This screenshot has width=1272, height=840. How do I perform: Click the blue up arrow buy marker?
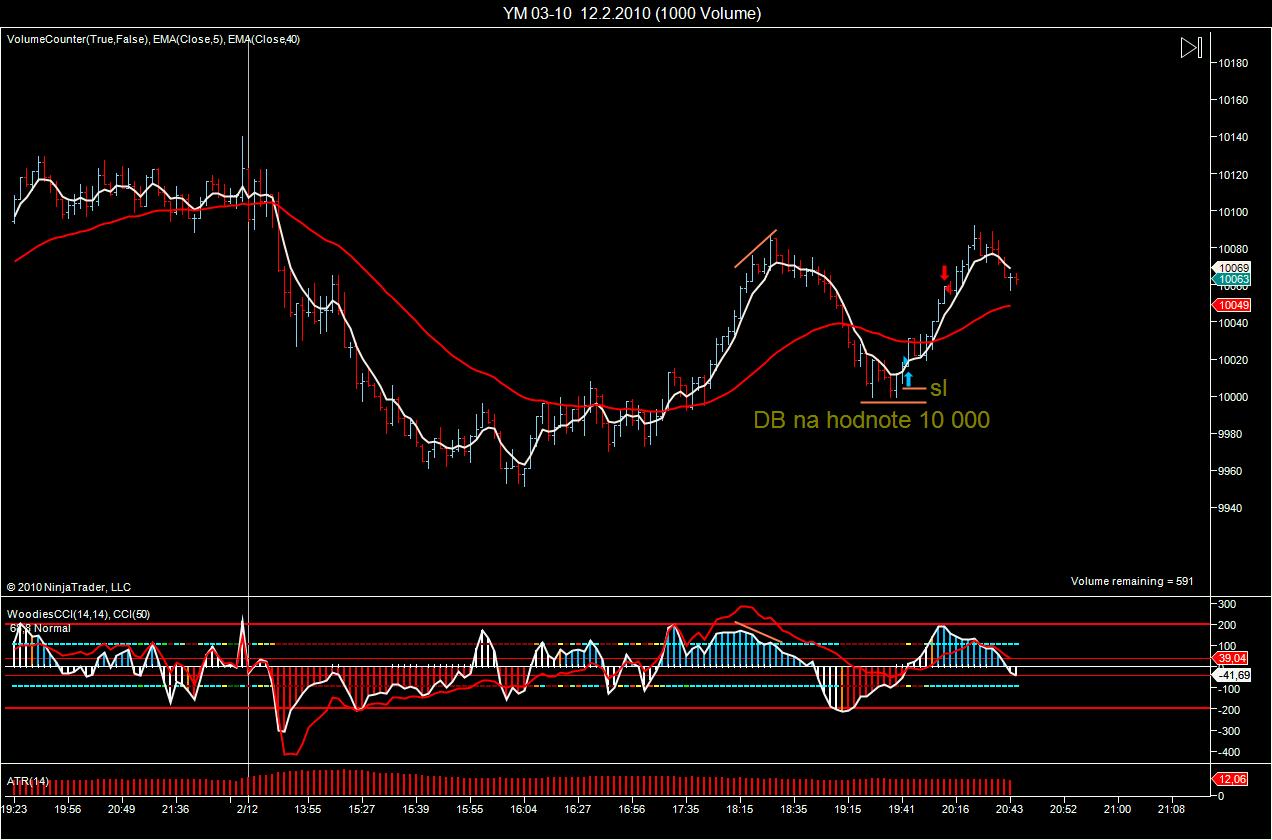tap(908, 378)
